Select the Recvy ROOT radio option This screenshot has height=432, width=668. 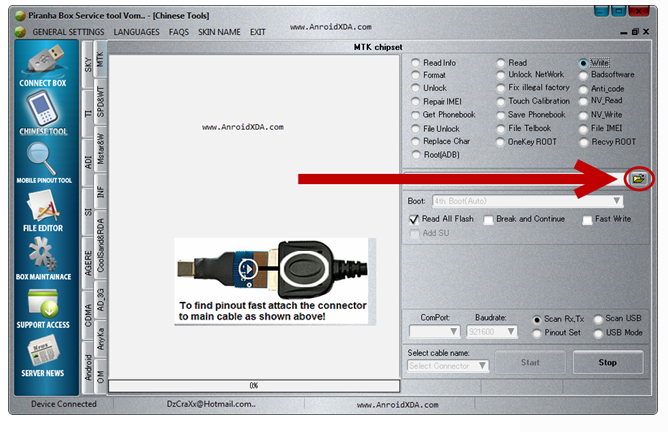coord(583,142)
